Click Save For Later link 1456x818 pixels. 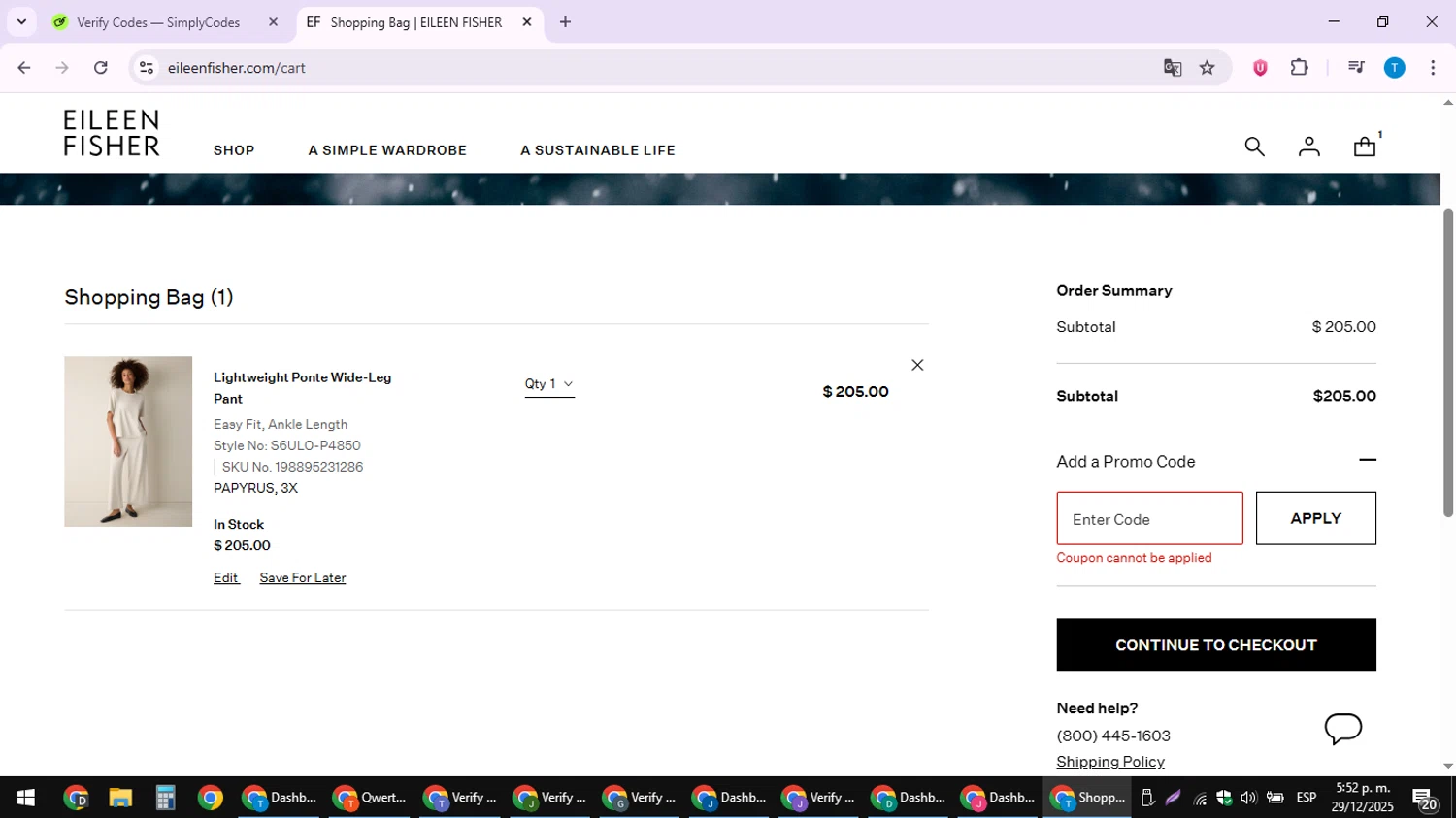303,578
